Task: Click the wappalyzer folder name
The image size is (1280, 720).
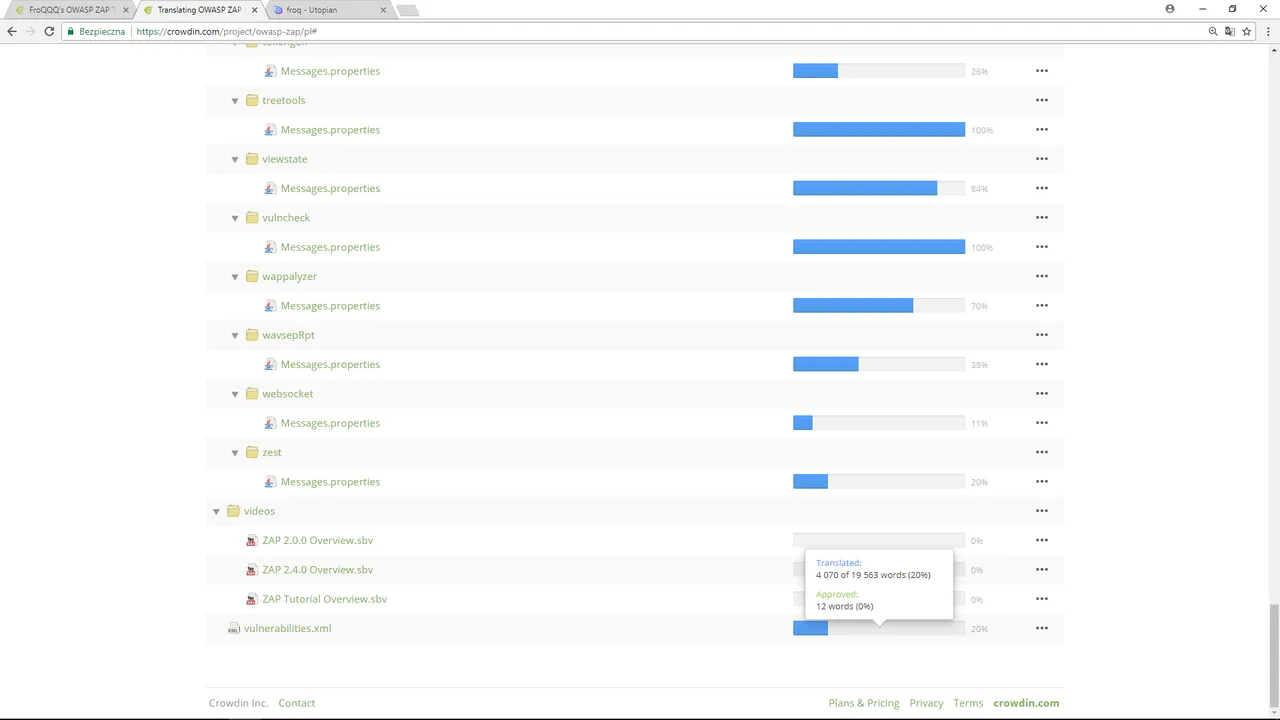Action: click(289, 276)
